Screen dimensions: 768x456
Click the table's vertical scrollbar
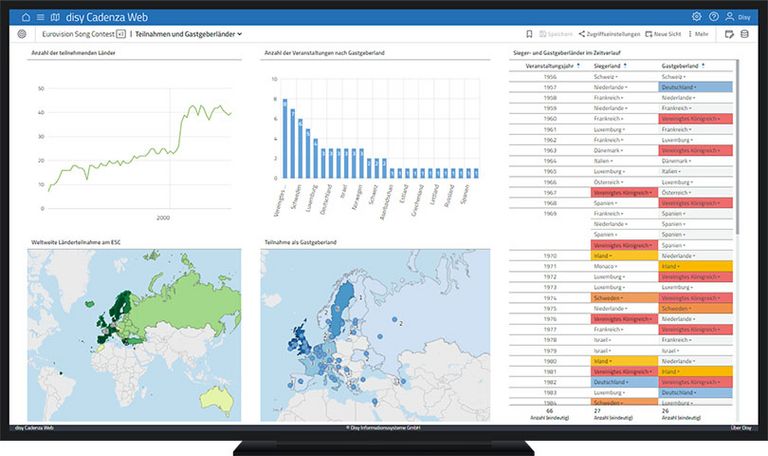point(739,150)
